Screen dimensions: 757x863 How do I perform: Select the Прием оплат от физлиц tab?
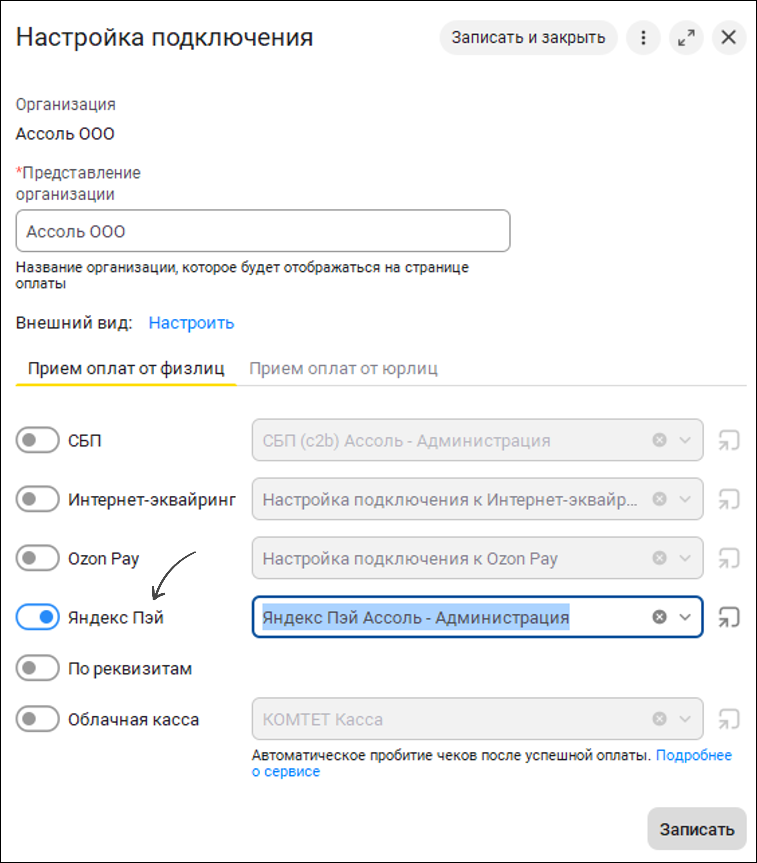126,368
